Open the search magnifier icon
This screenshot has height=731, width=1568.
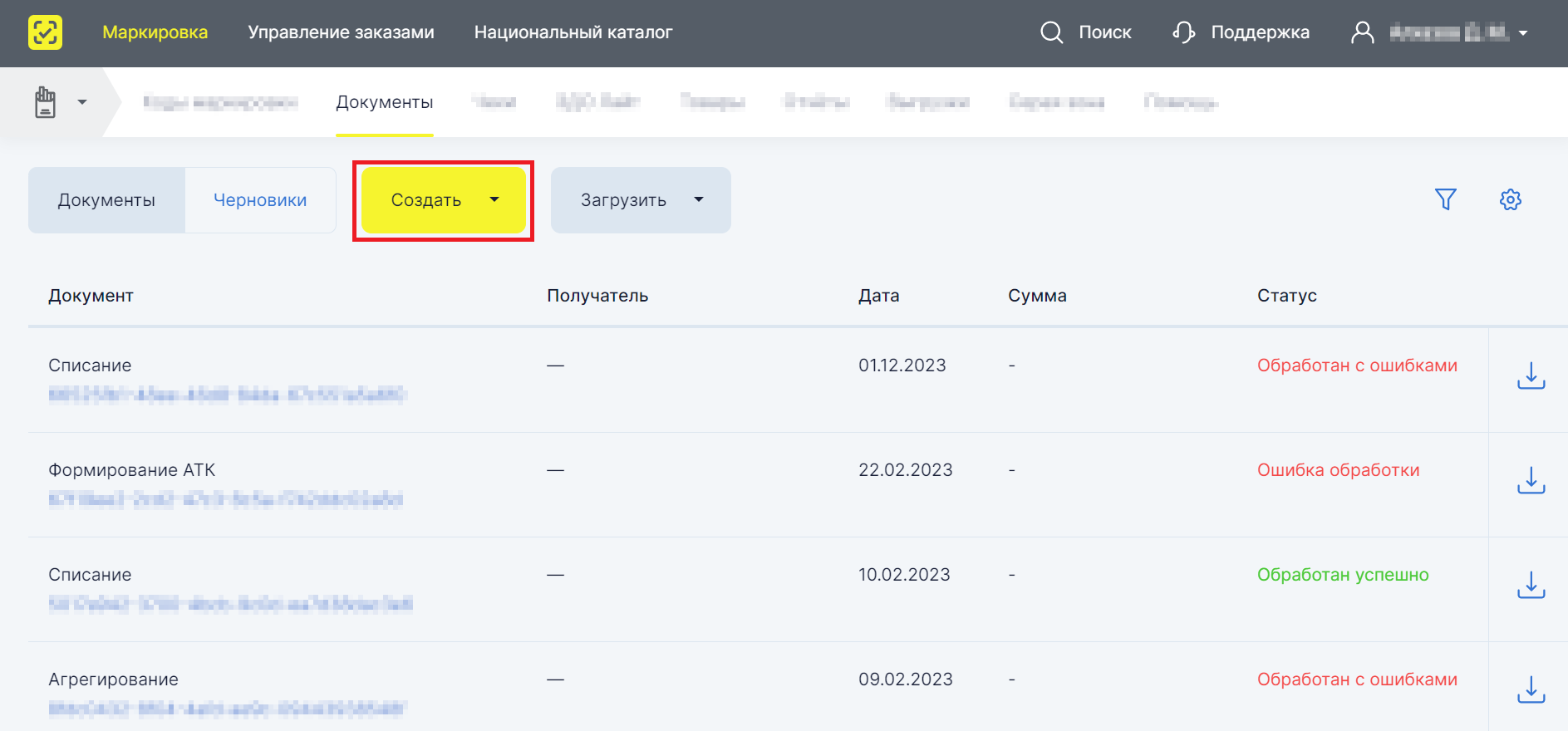click(1051, 32)
